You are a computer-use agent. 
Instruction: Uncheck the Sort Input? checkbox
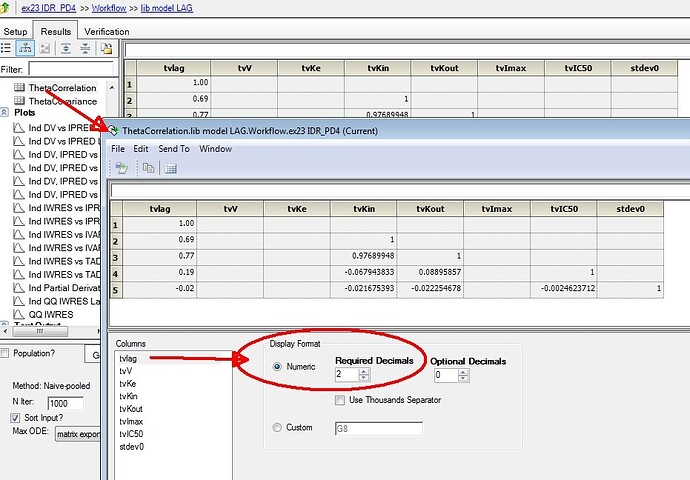15,418
